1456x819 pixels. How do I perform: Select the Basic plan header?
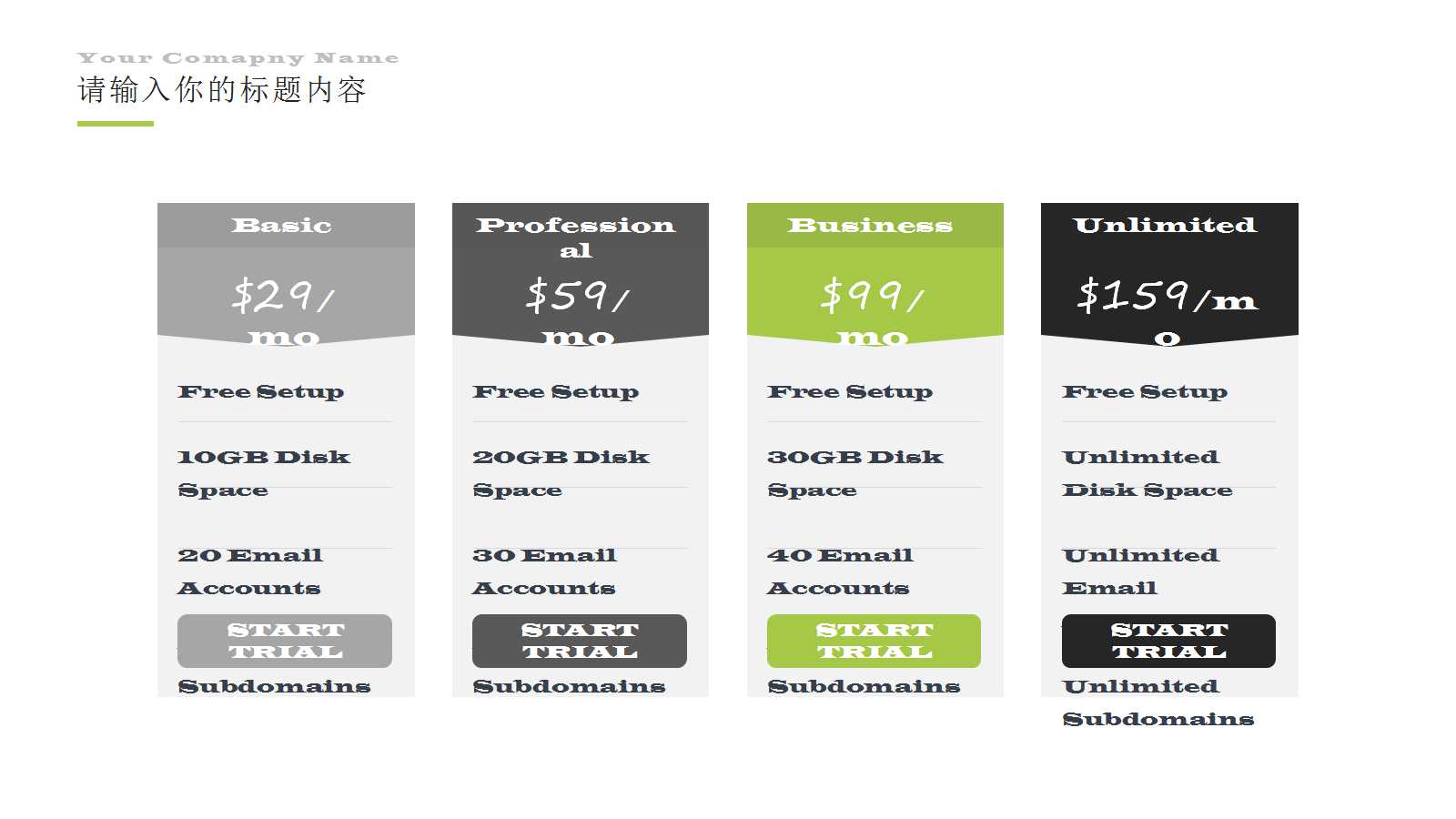pyautogui.click(x=282, y=225)
